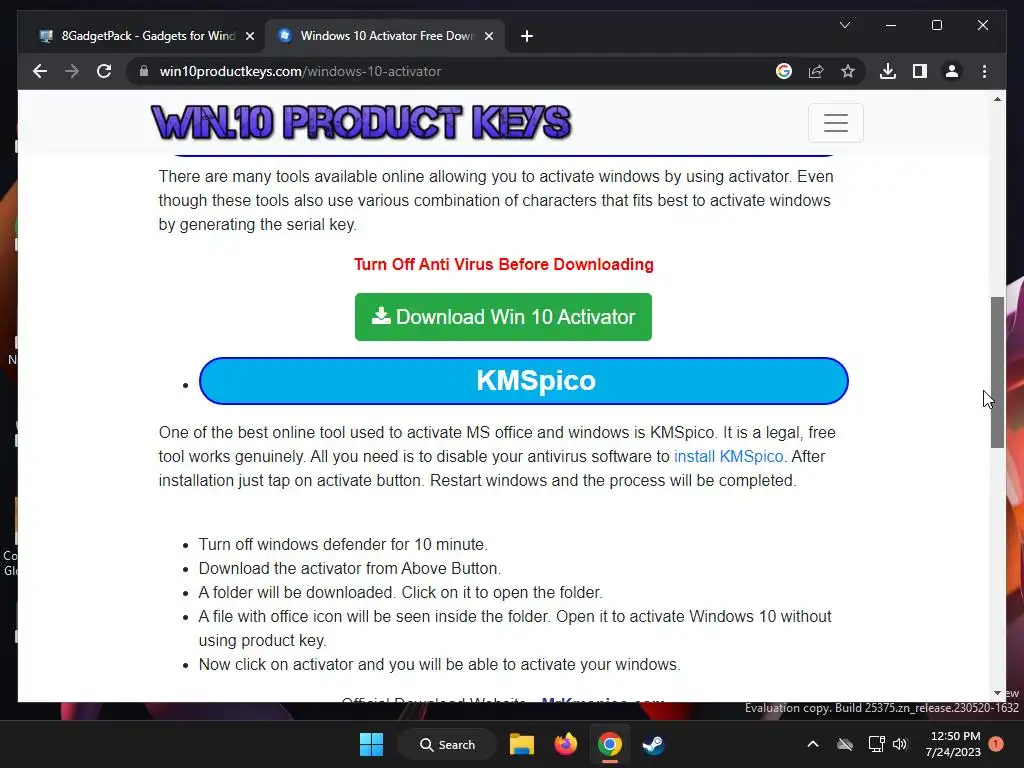This screenshot has width=1024, height=768.
Task: Open a new browser tab
Action: tap(526, 36)
